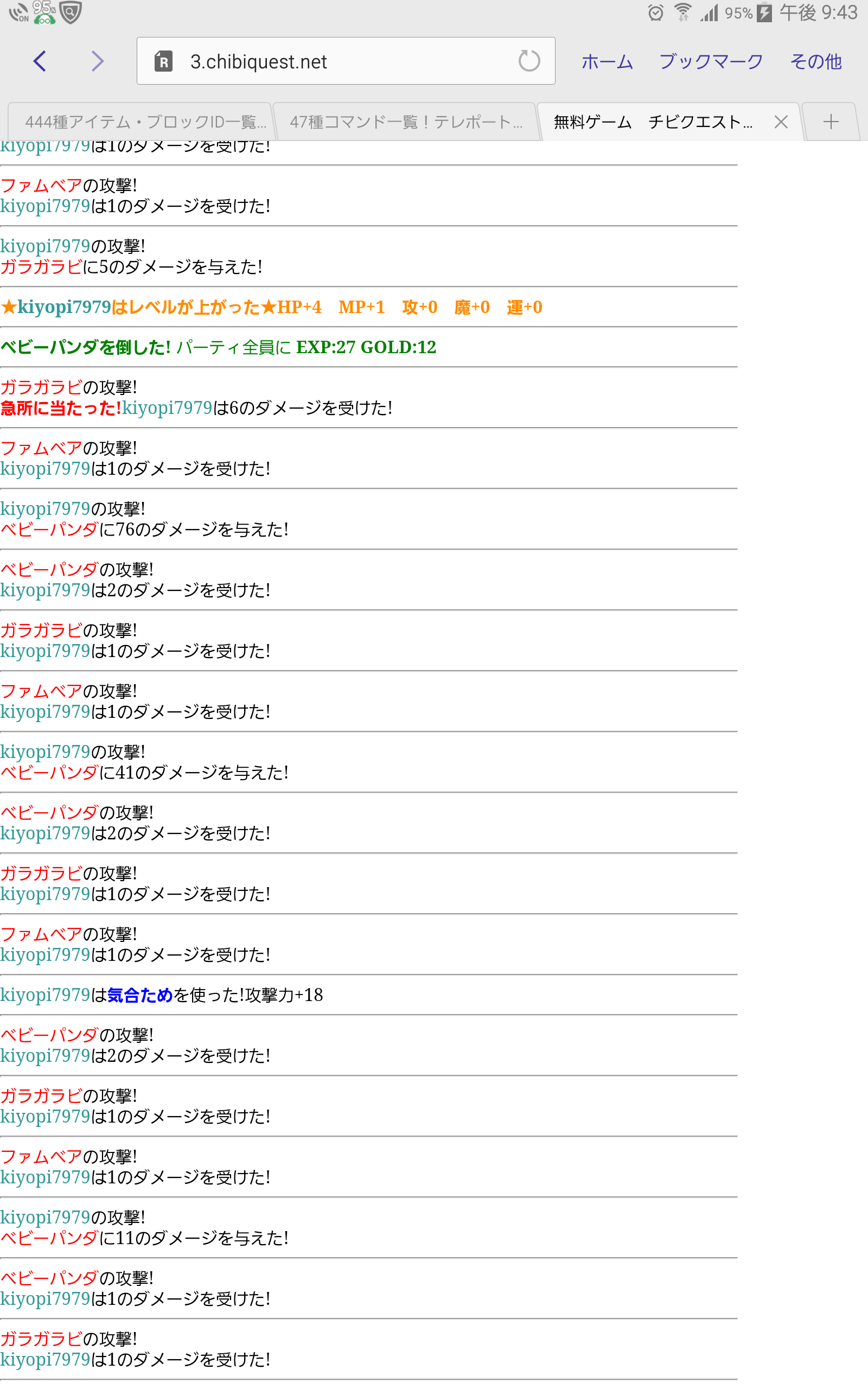
Task: Switch to the 444種アイテム・ブロックID一覧 tab
Action: [141, 122]
